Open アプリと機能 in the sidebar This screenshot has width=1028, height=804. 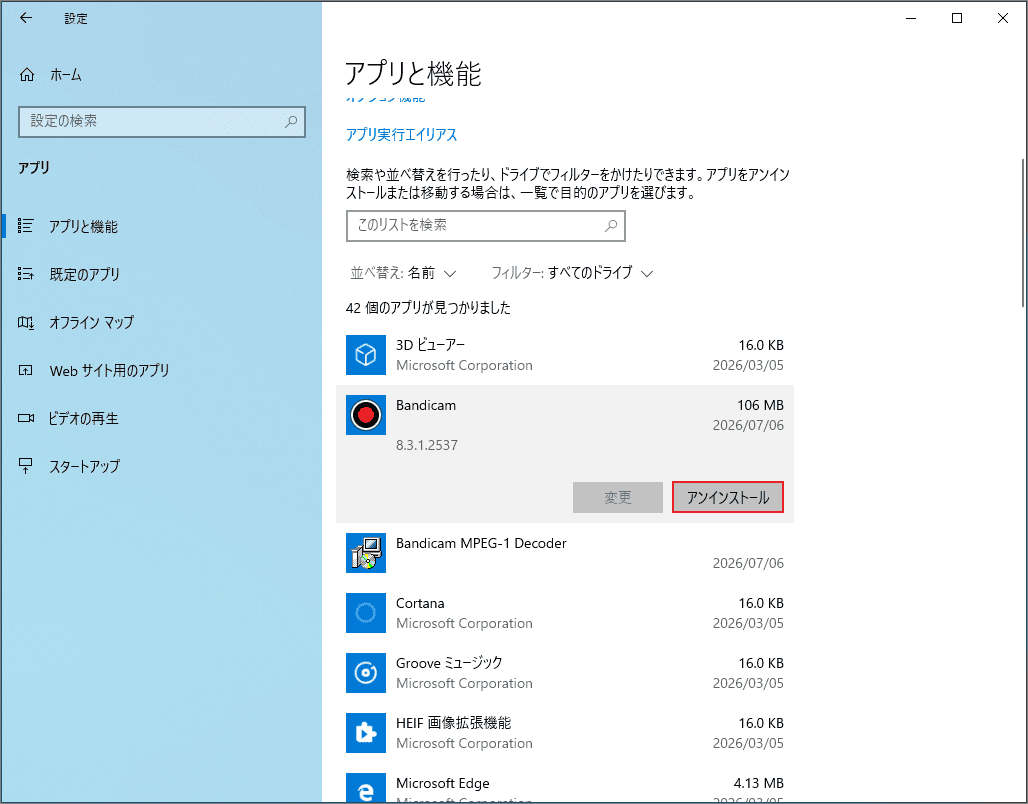coord(83,226)
